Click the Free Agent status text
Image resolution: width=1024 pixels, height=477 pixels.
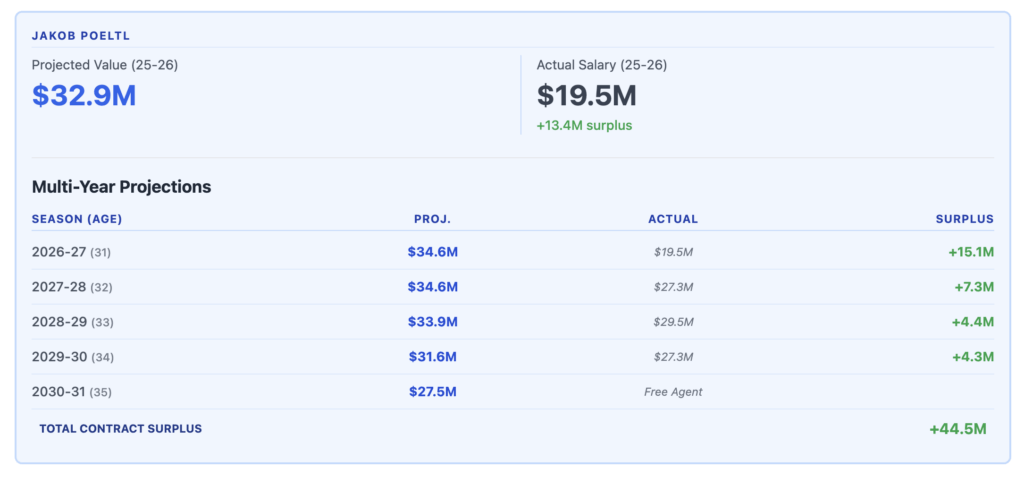[673, 392]
